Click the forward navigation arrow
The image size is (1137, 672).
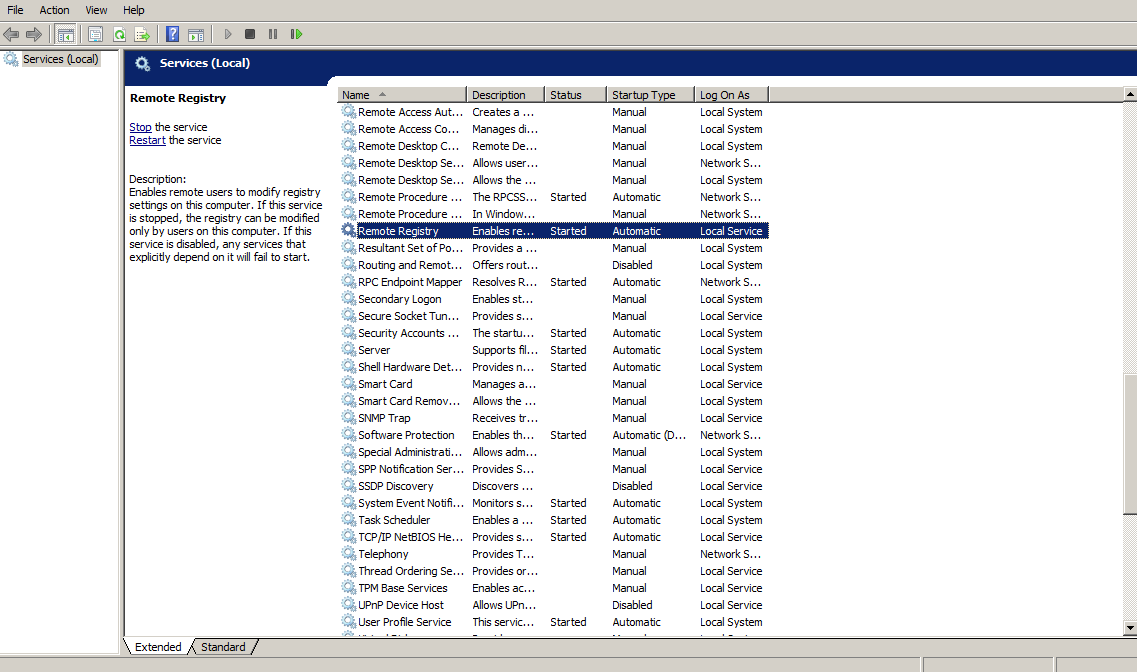point(34,33)
